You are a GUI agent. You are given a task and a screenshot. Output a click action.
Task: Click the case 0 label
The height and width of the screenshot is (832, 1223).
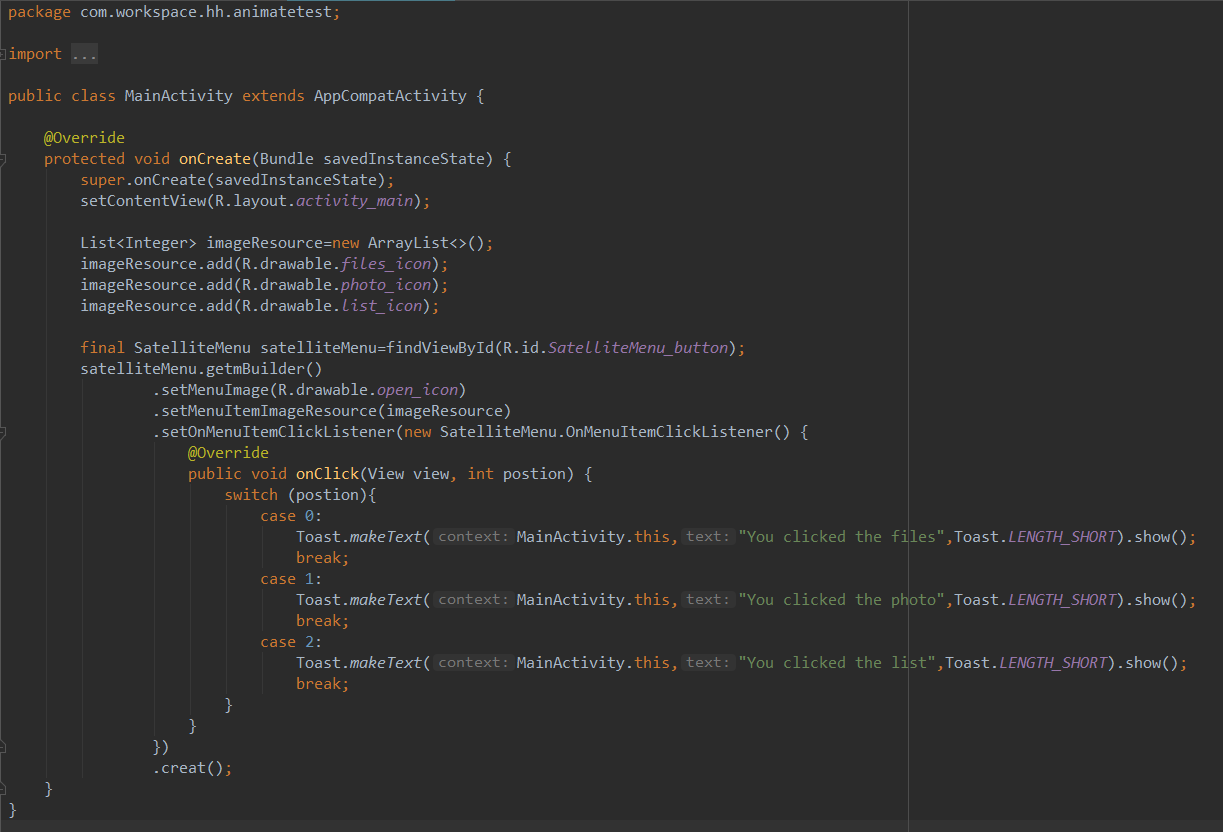[291, 516]
